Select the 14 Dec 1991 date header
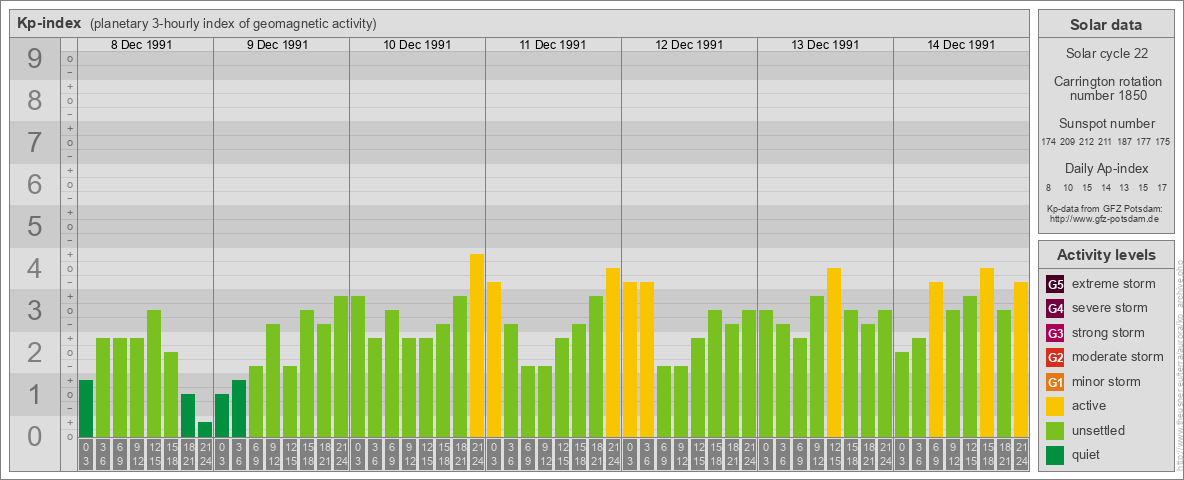 tap(960, 45)
